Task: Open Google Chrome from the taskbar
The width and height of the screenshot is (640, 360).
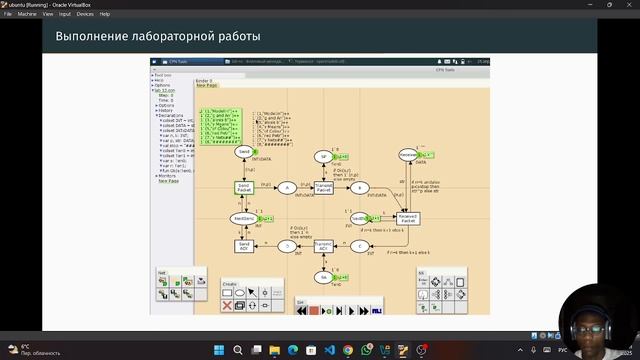Action: pos(348,350)
